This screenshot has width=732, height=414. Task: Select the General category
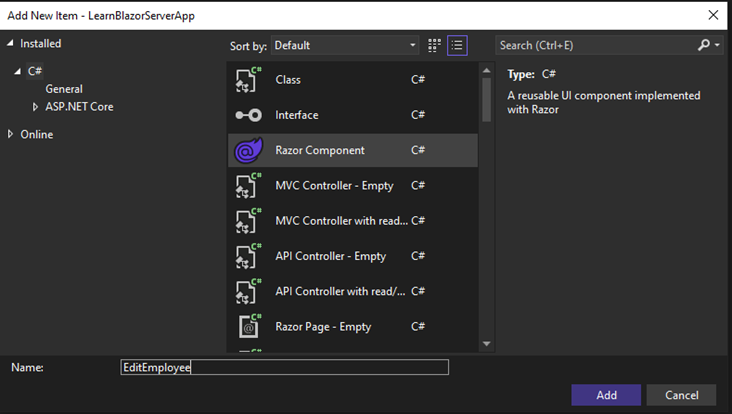click(64, 89)
